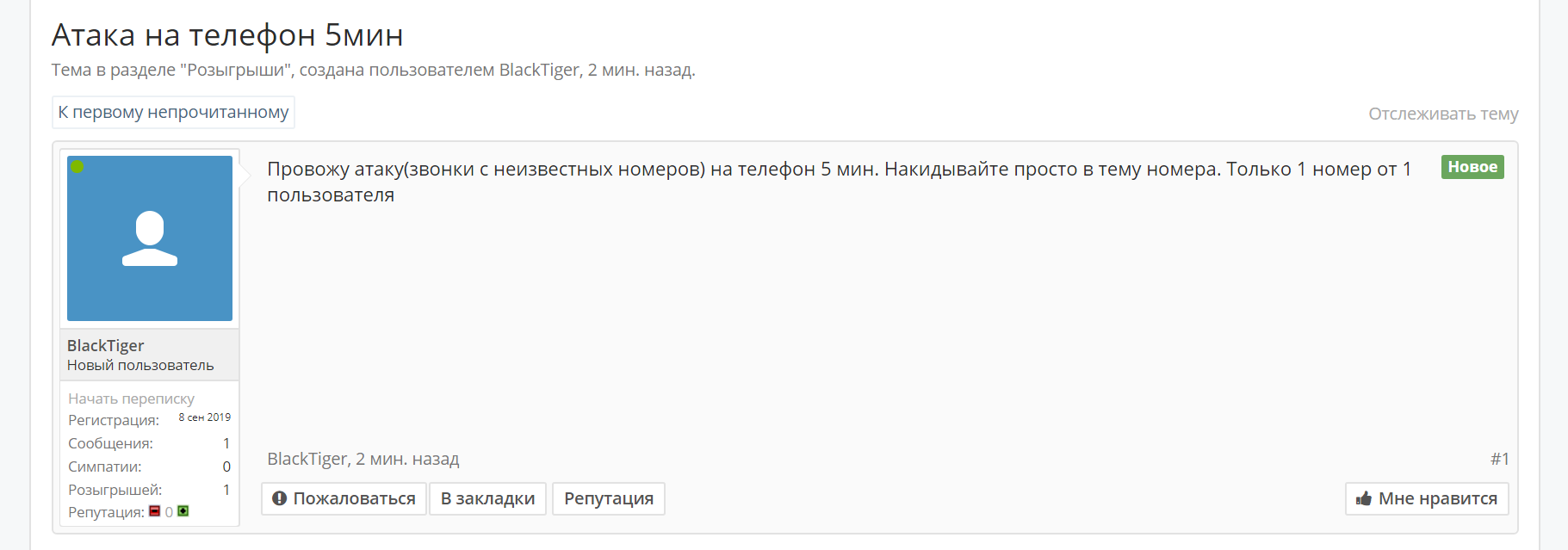Start a conversation via Начать переписку
Viewport: 1568px width, 550px height.
pyautogui.click(x=132, y=399)
